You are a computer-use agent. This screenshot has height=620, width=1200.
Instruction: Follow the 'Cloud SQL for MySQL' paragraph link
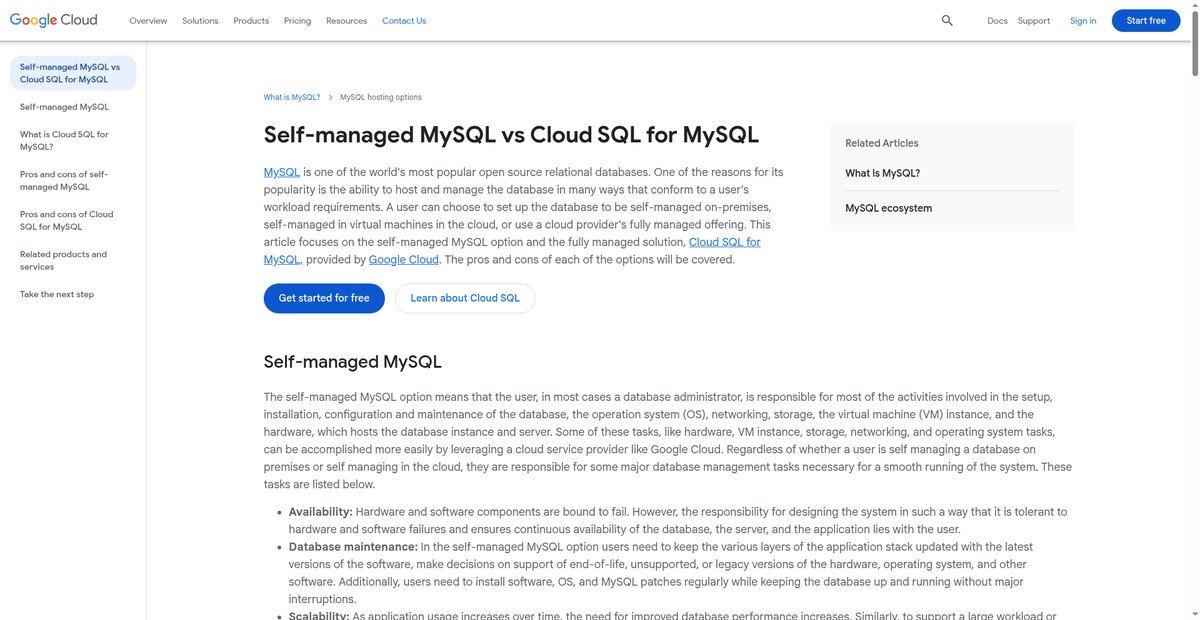click(725, 242)
